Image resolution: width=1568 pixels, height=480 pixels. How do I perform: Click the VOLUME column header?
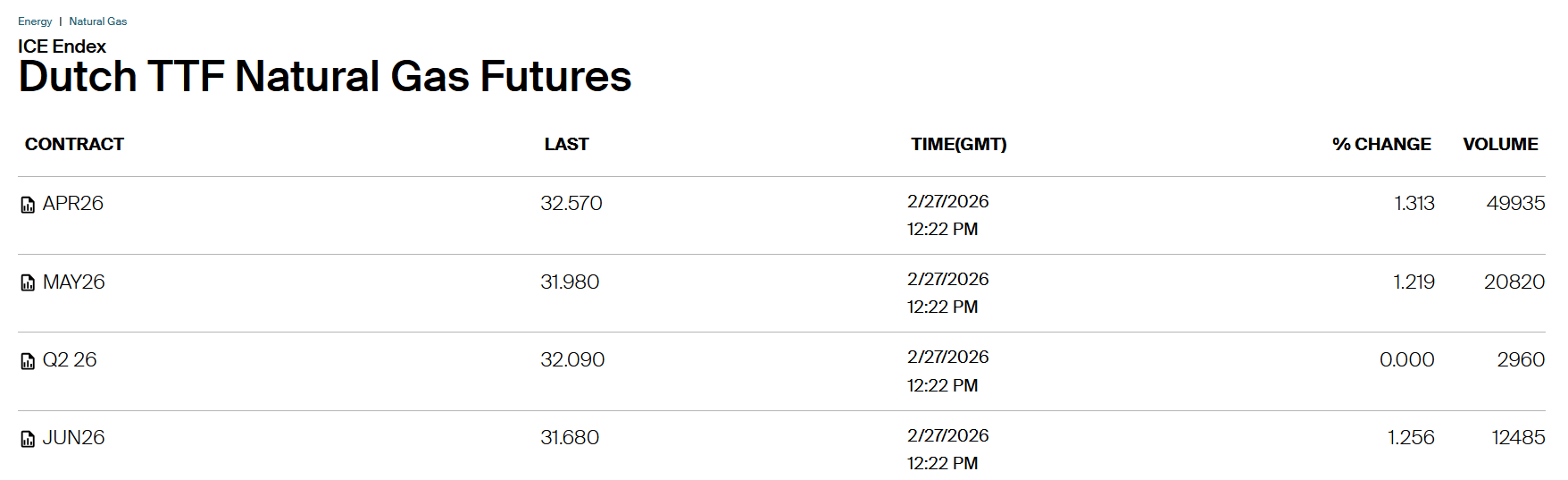(x=1500, y=144)
